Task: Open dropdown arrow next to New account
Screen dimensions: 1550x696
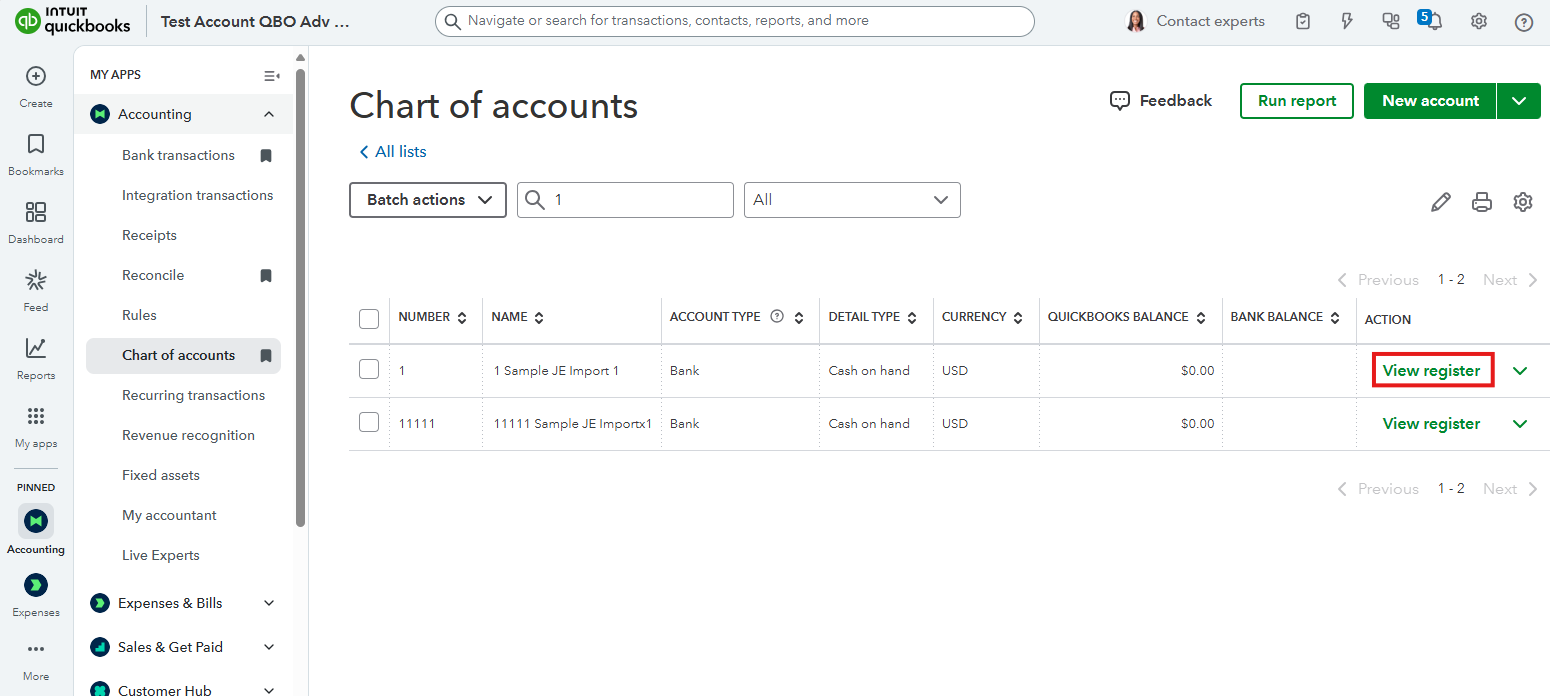Action: coord(1519,101)
